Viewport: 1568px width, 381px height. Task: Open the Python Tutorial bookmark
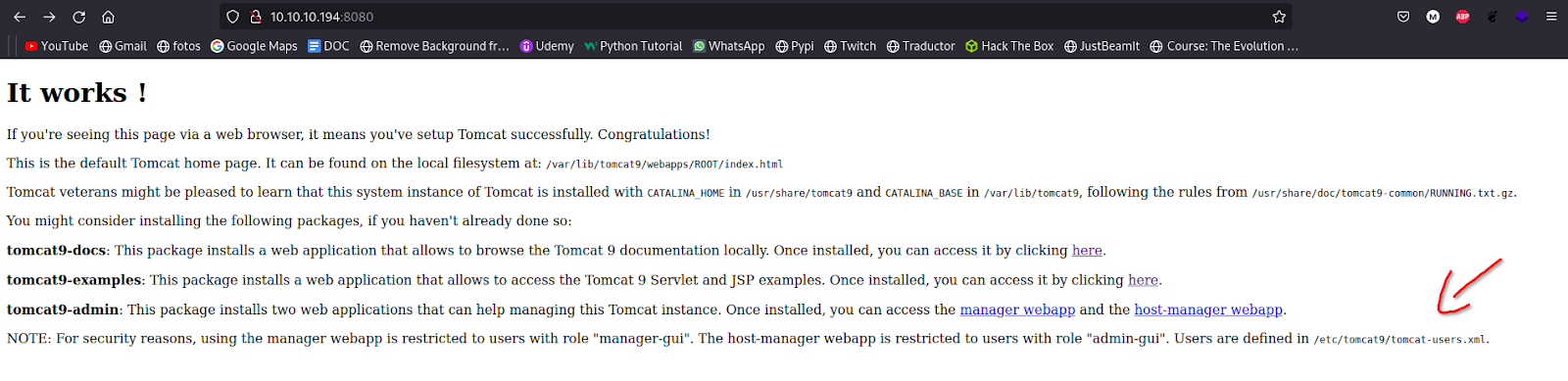(x=633, y=46)
